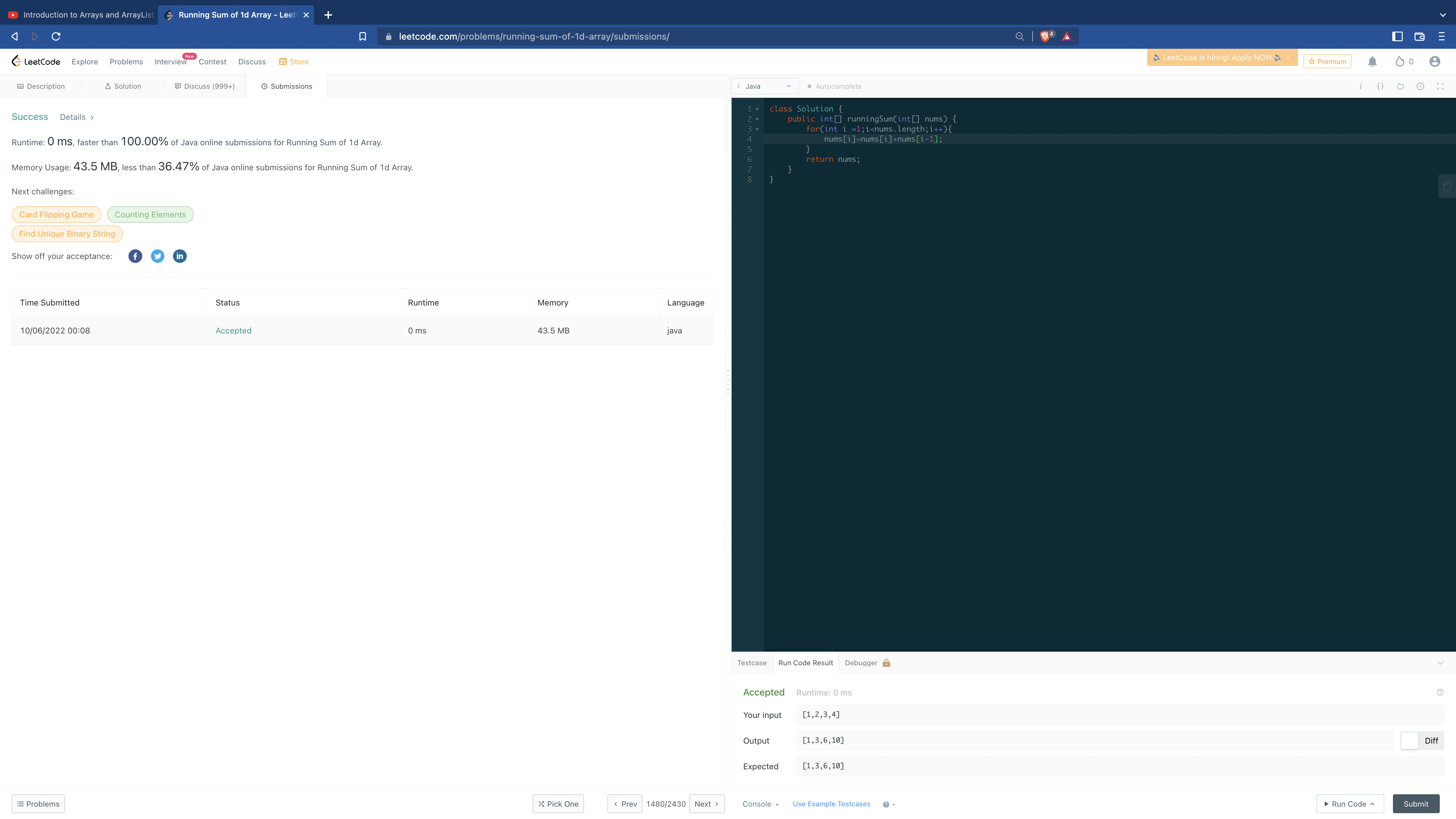Fold the for loop on line 3
Viewport: 1456px width, 819px height.
pos(757,129)
